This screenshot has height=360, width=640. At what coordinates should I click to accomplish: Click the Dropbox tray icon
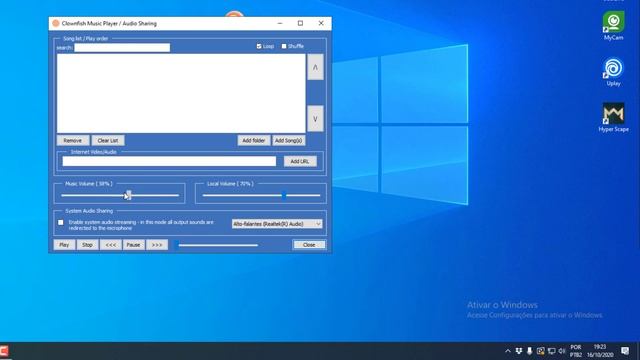click(x=519, y=351)
